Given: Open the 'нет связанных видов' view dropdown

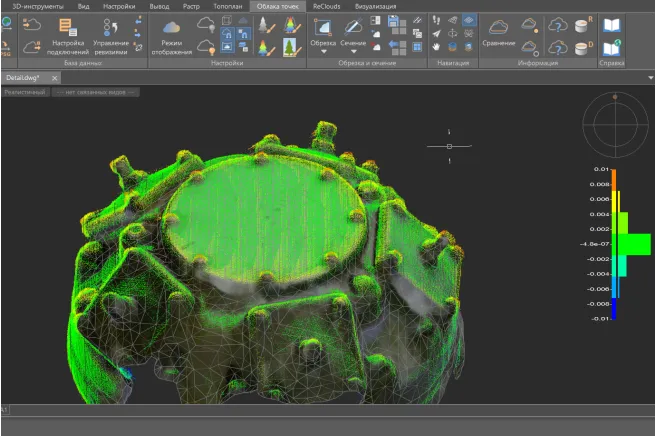Looking at the screenshot, I should point(96,92).
